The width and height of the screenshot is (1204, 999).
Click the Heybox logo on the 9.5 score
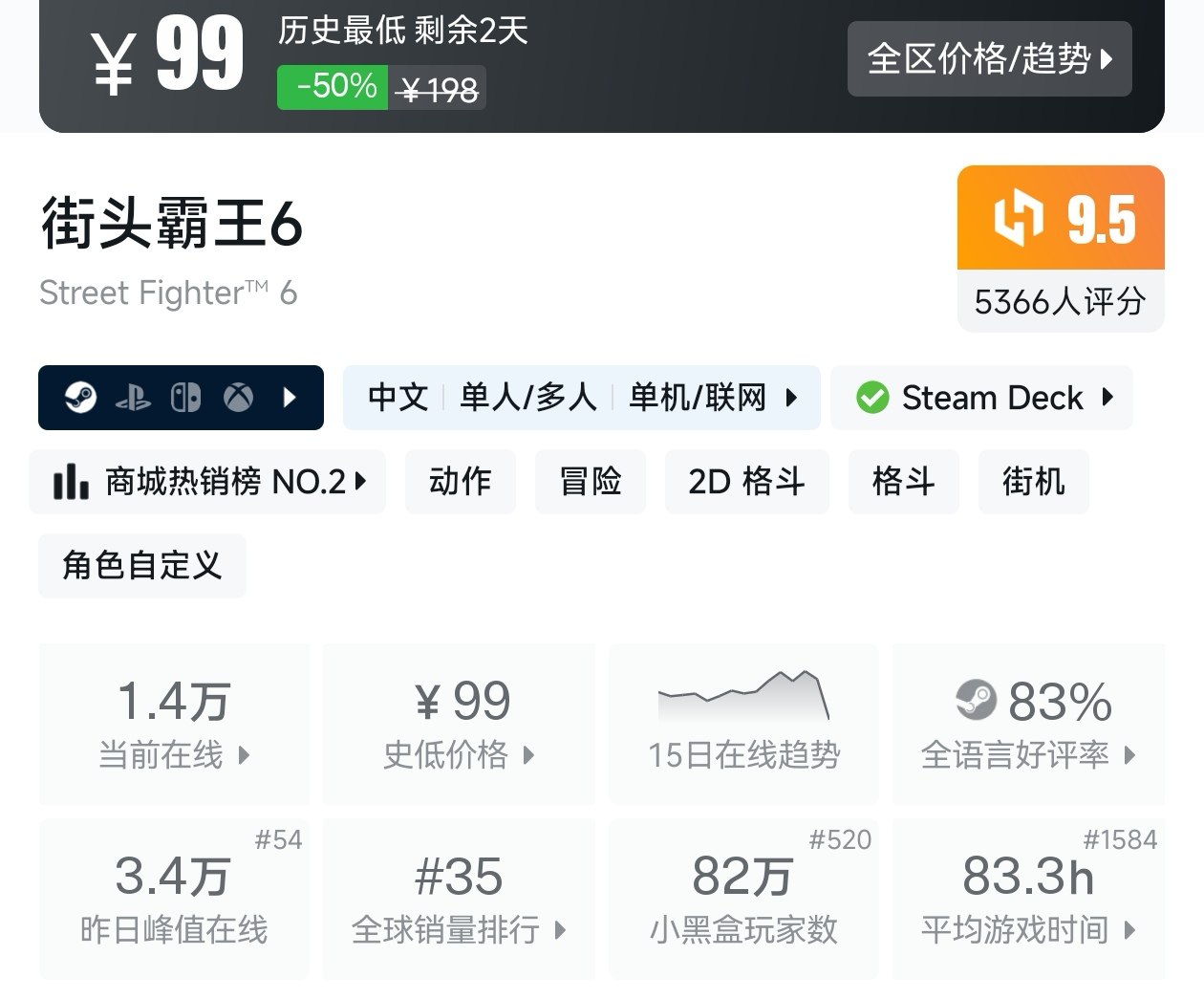click(x=1018, y=219)
